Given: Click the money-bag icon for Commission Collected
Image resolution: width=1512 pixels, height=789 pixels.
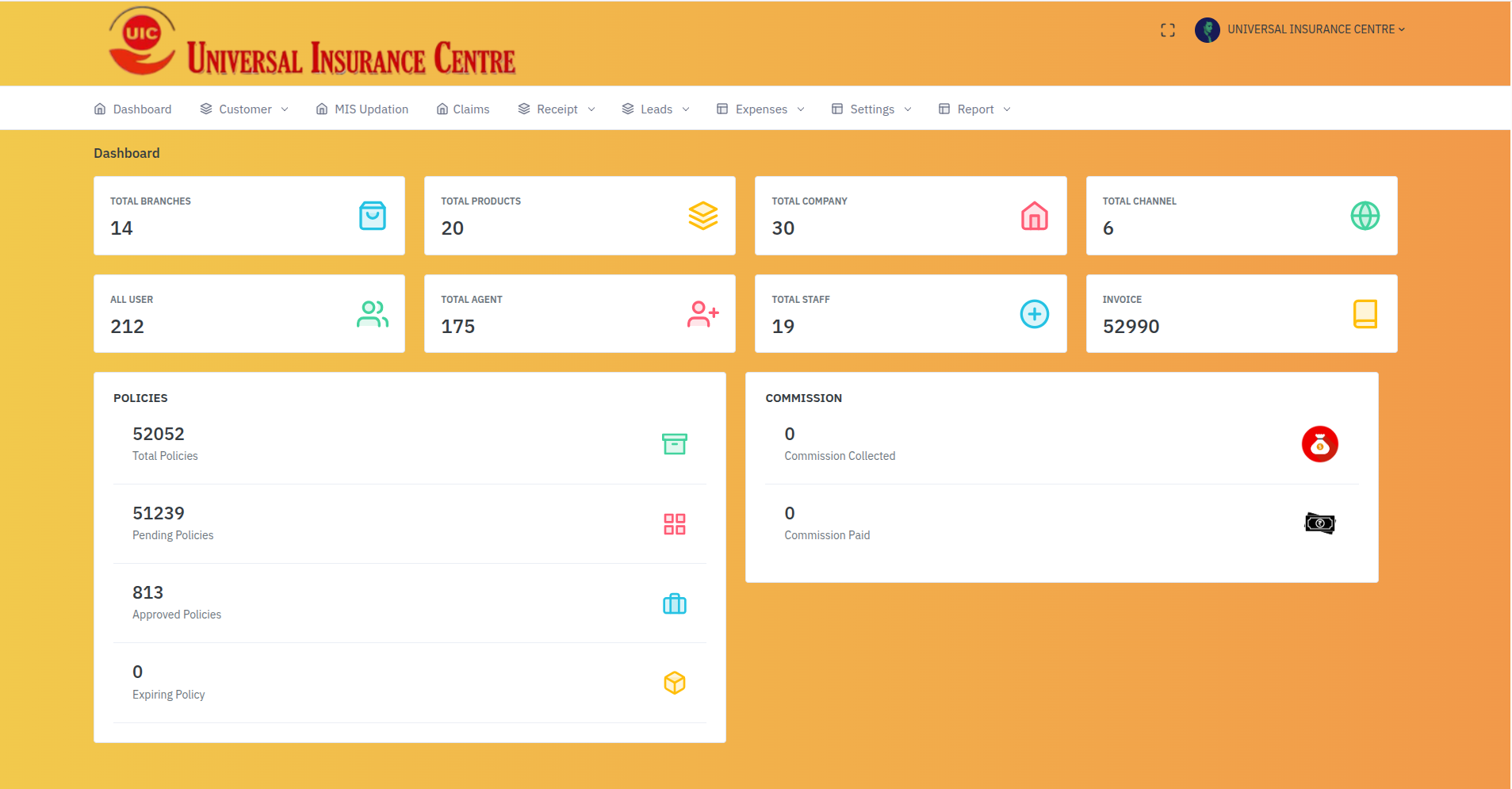Looking at the screenshot, I should click(x=1319, y=444).
